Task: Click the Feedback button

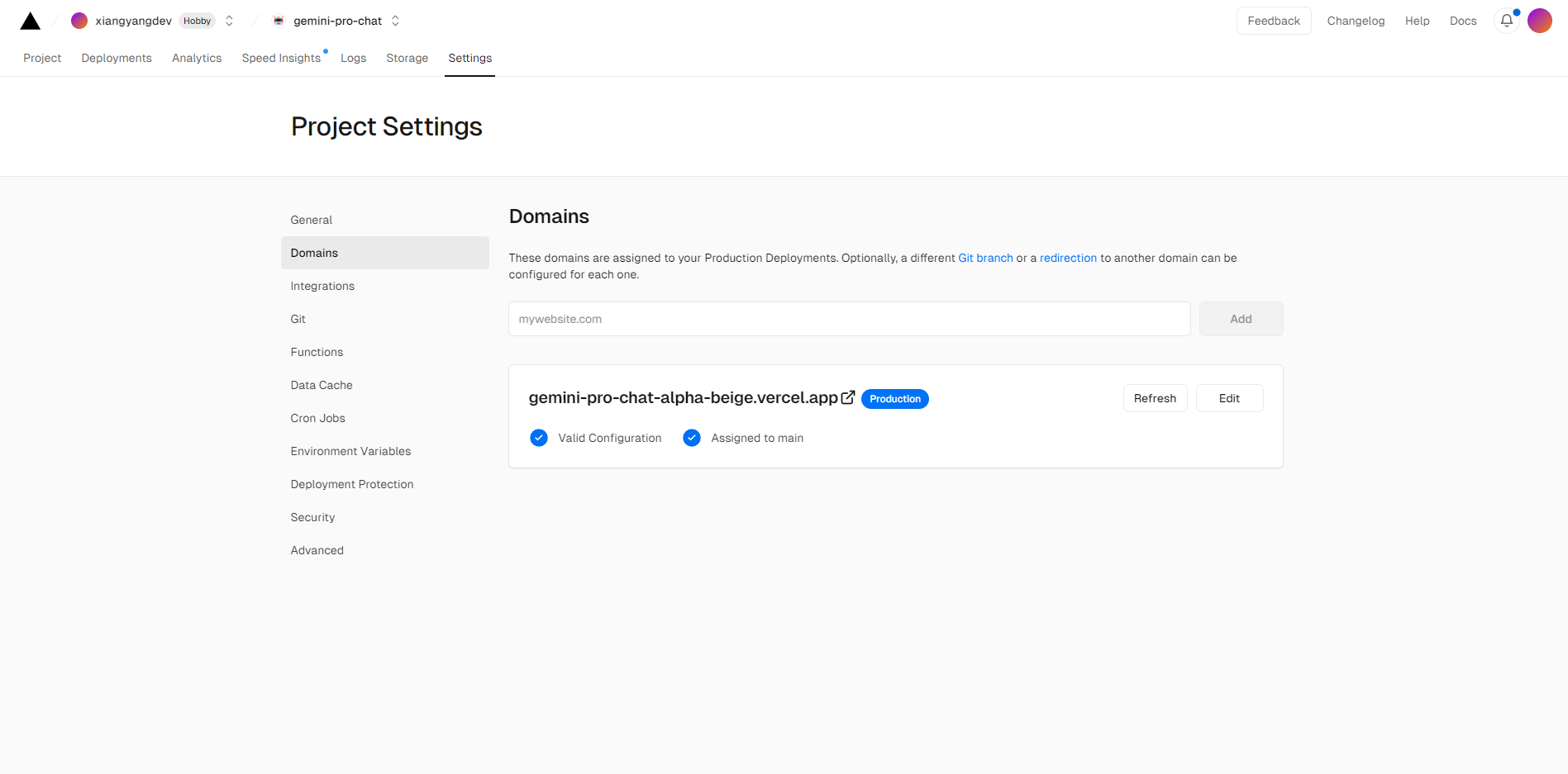Action: 1274,21
